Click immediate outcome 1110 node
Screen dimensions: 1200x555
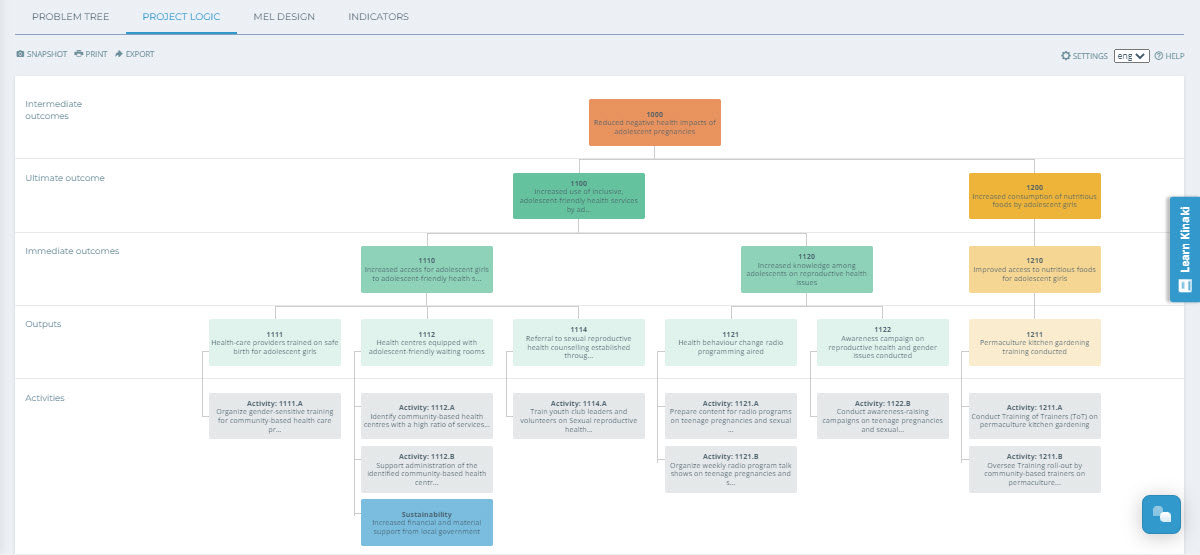tap(427, 269)
